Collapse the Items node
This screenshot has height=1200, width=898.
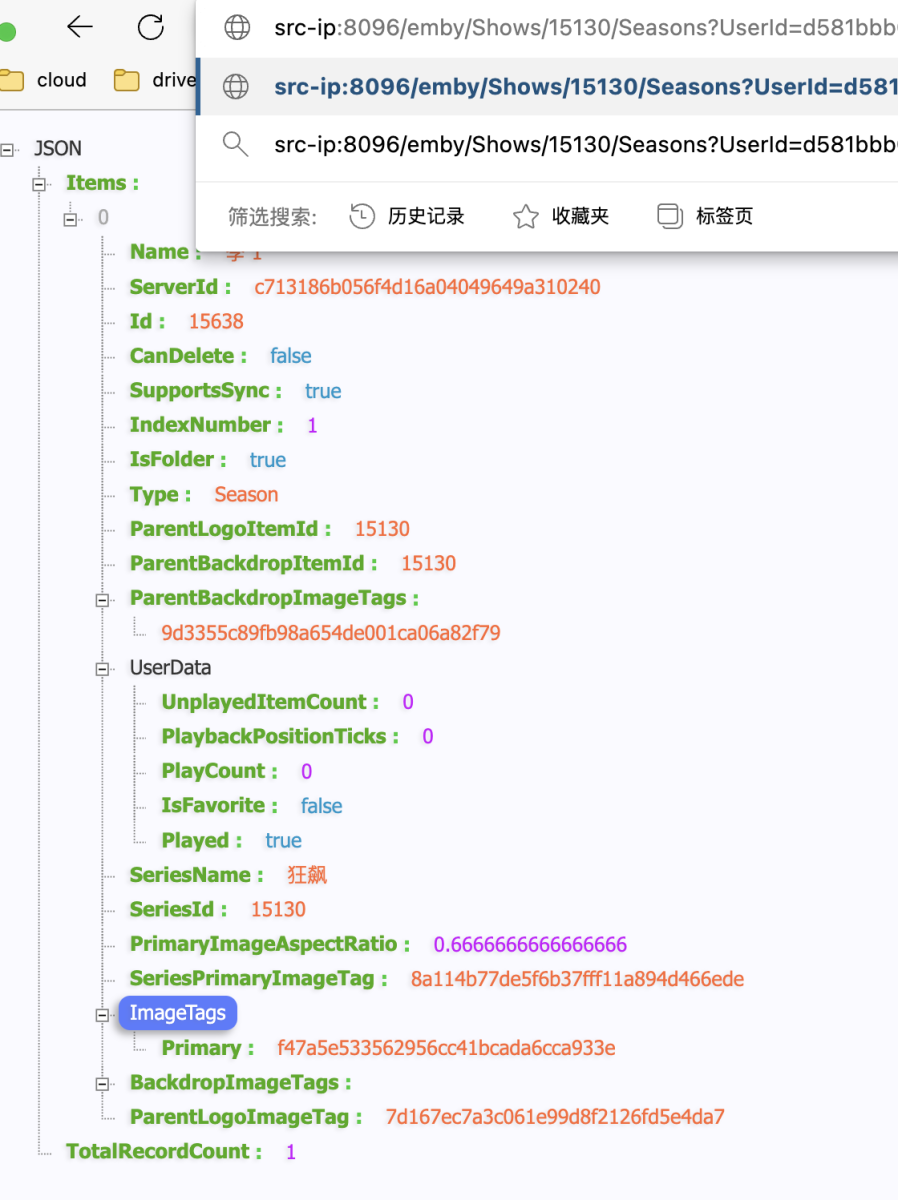click(39, 184)
